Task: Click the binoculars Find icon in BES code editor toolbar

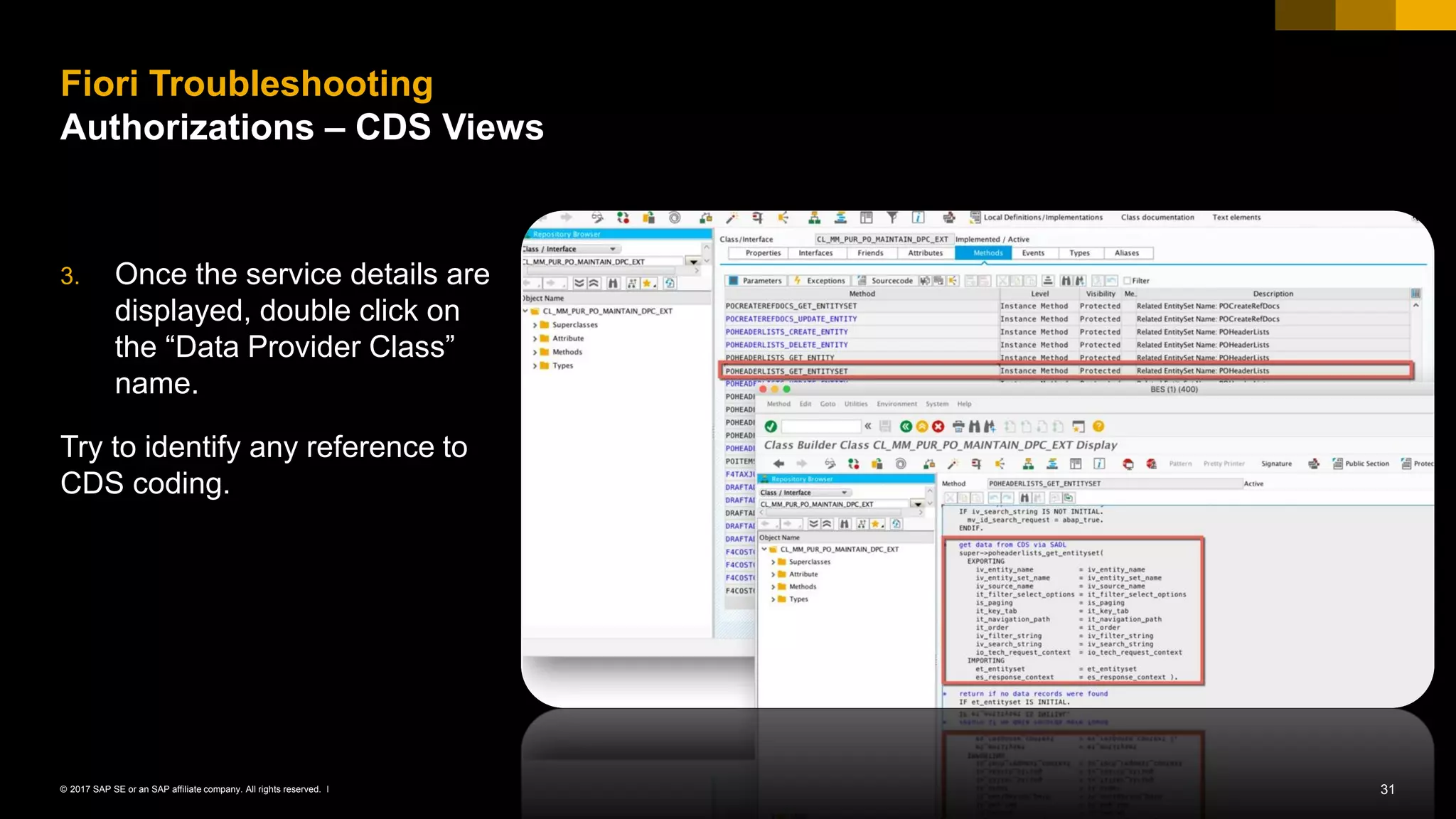Action: 1024,498
